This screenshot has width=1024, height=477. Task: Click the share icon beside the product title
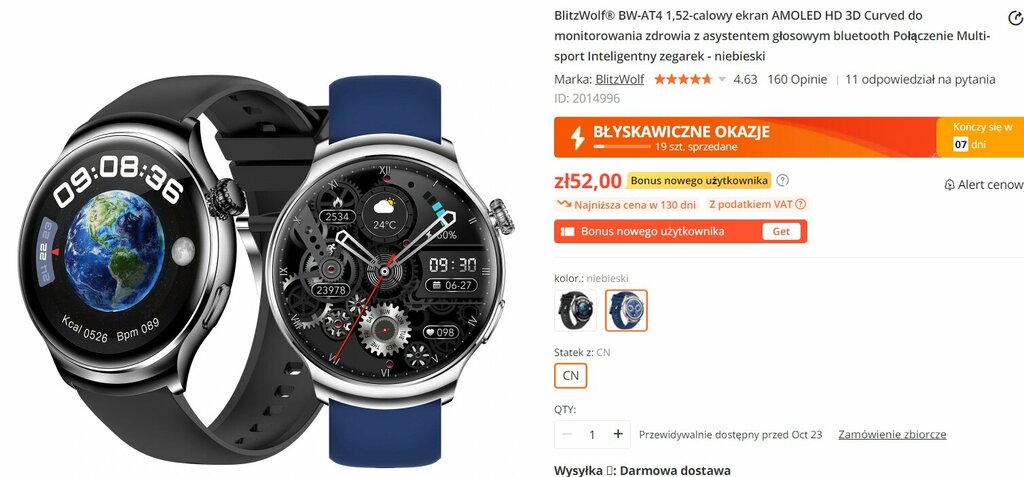[x=1016, y=19]
